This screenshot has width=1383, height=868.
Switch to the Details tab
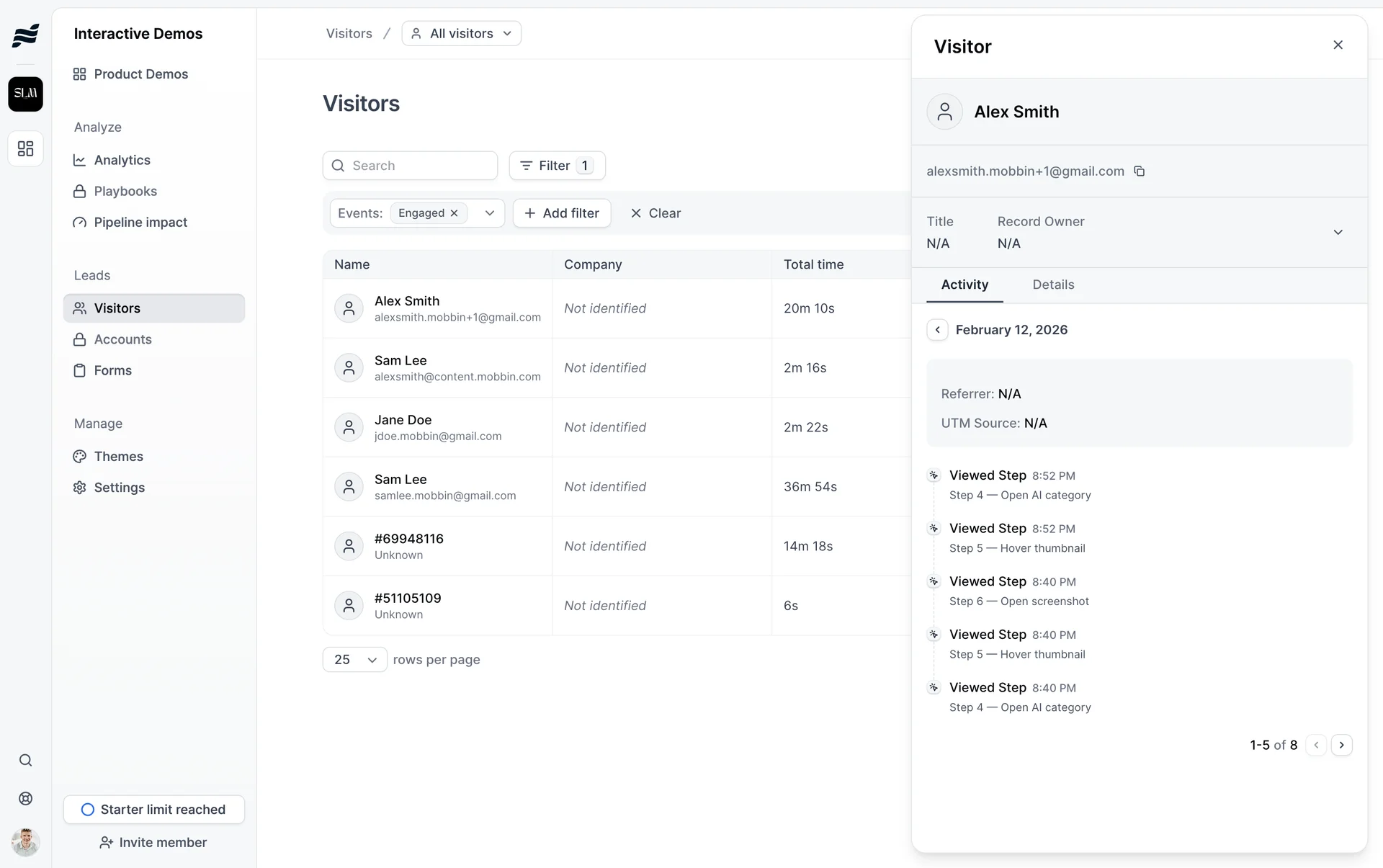click(x=1053, y=285)
